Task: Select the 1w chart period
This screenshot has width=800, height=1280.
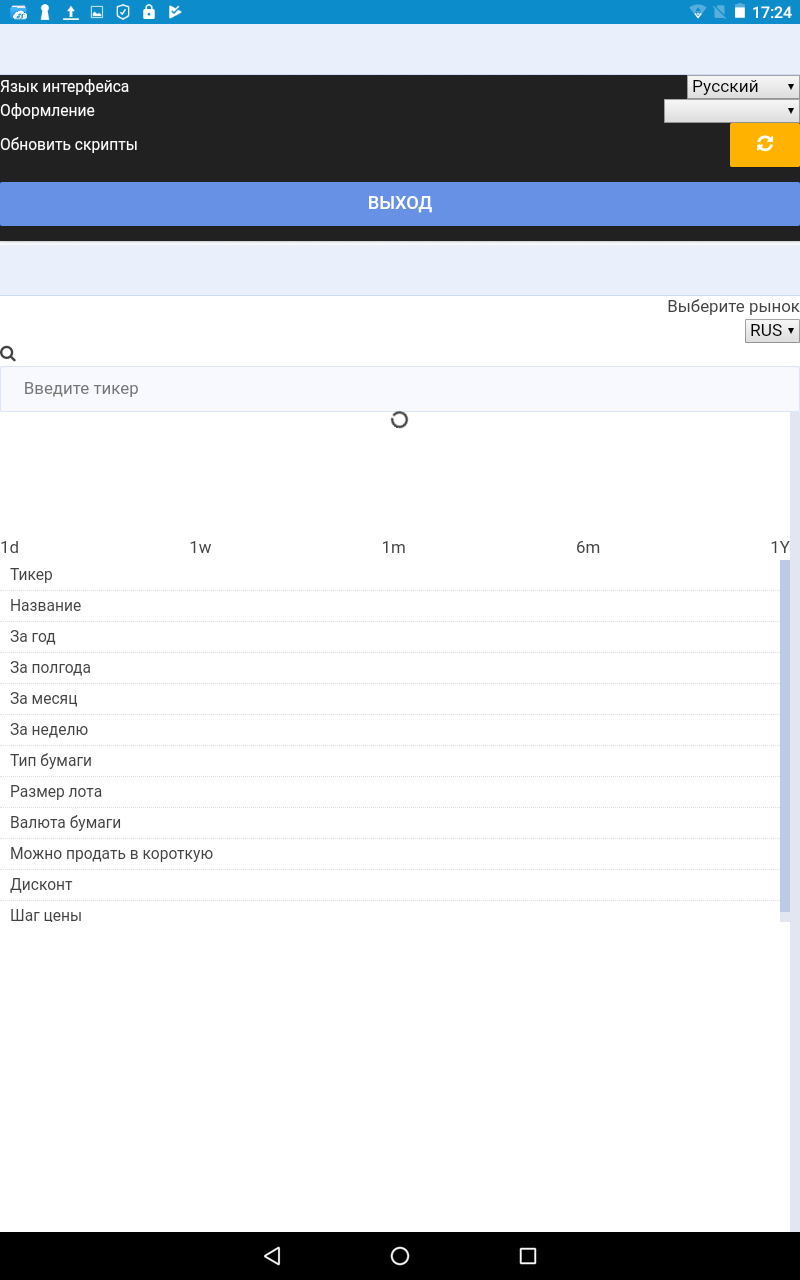Action: [x=200, y=547]
